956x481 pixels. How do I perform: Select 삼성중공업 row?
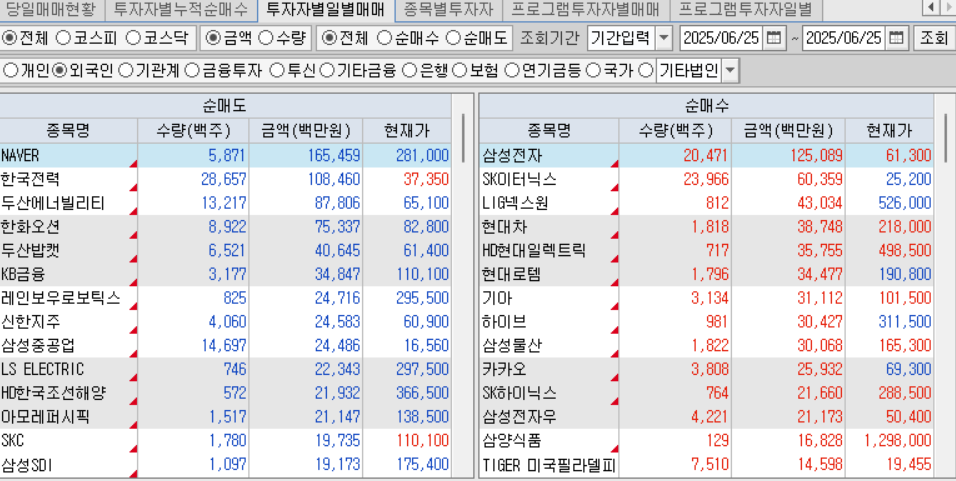coord(225,346)
